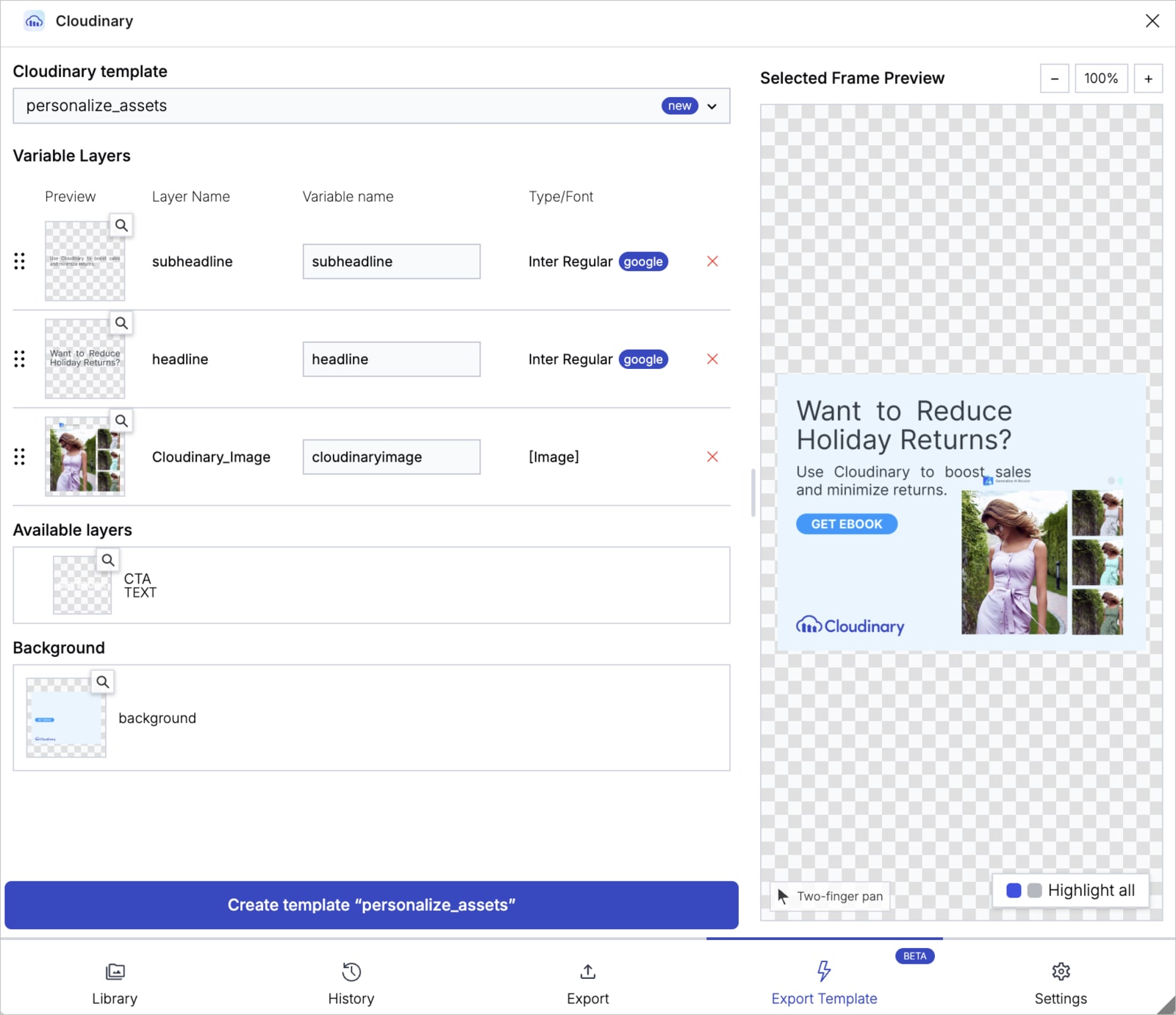Click the new badge in template selector
This screenshot has height=1015, width=1176.
(x=679, y=106)
